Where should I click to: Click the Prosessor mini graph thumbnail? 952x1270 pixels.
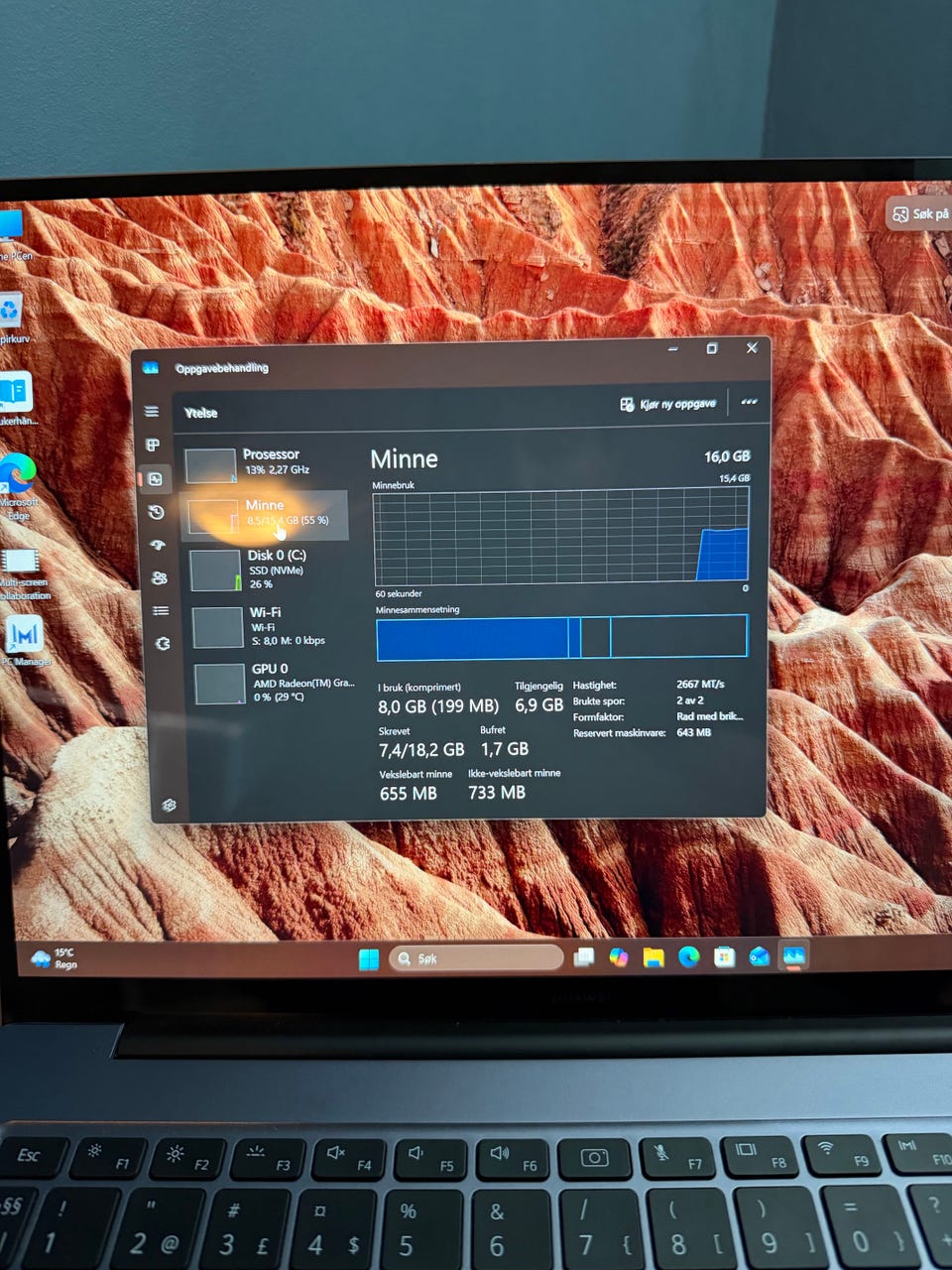(x=210, y=465)
